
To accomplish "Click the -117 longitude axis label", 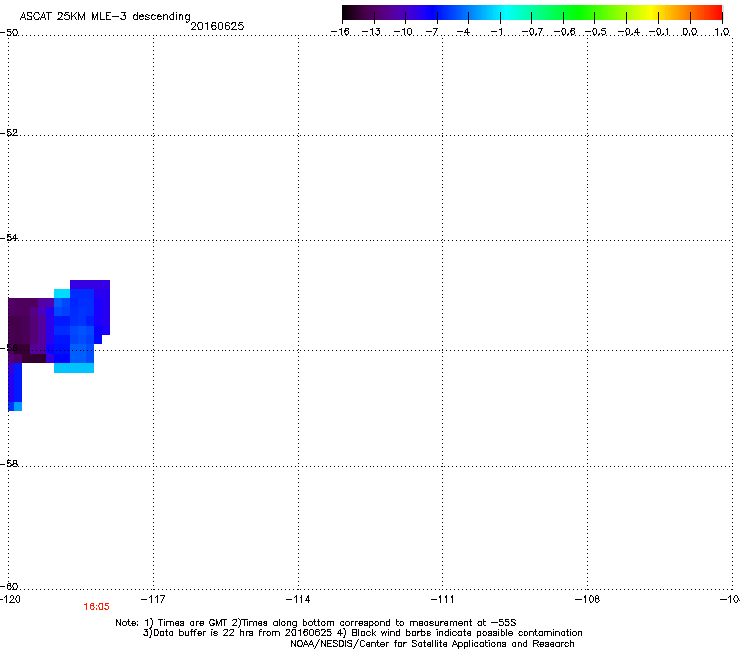I will click(x=153, y=599).
